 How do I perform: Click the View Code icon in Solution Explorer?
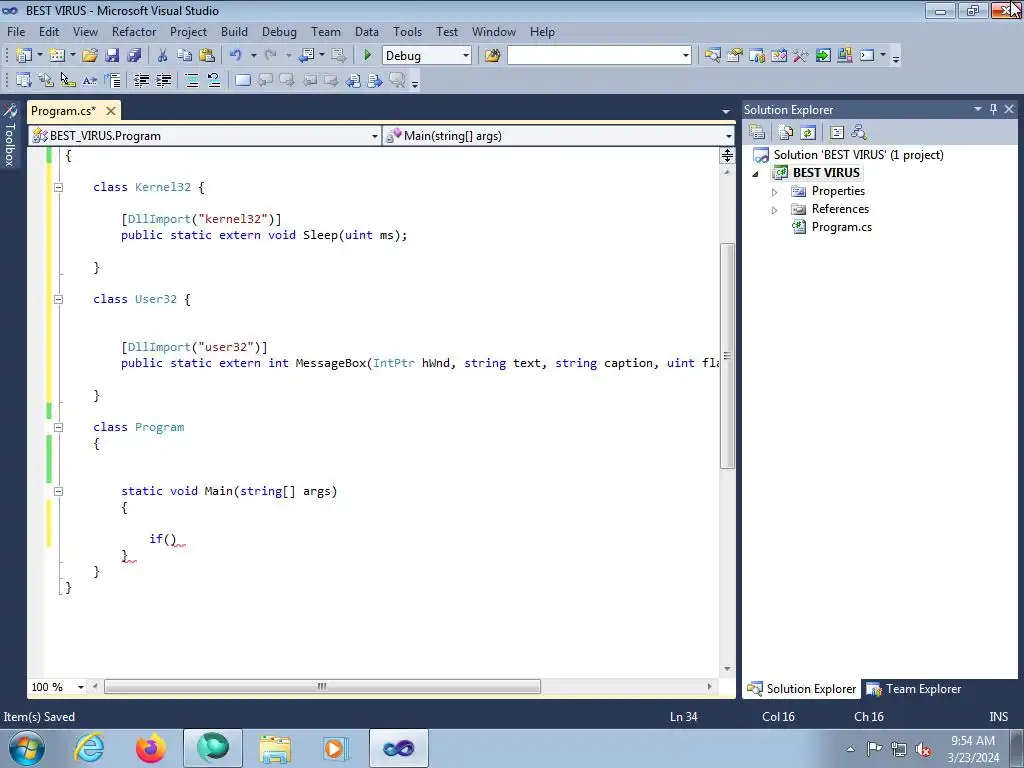pos(837,133)
